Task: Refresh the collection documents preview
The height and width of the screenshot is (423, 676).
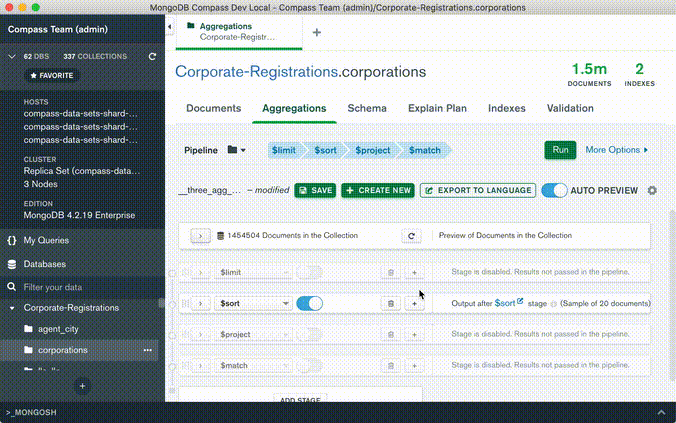Action: point(411,236)
